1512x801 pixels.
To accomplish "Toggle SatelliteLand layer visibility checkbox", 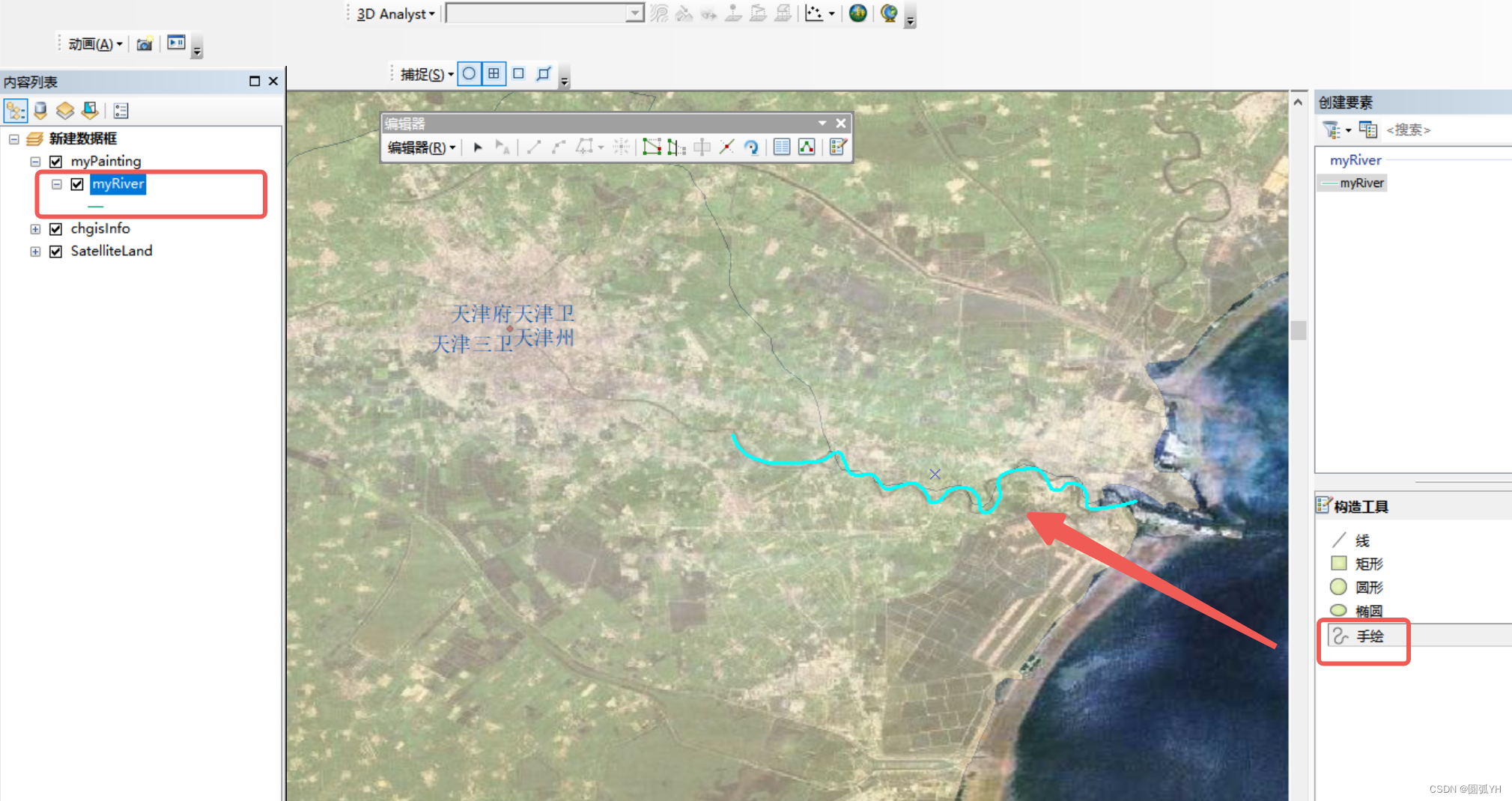I will (55, 252).
